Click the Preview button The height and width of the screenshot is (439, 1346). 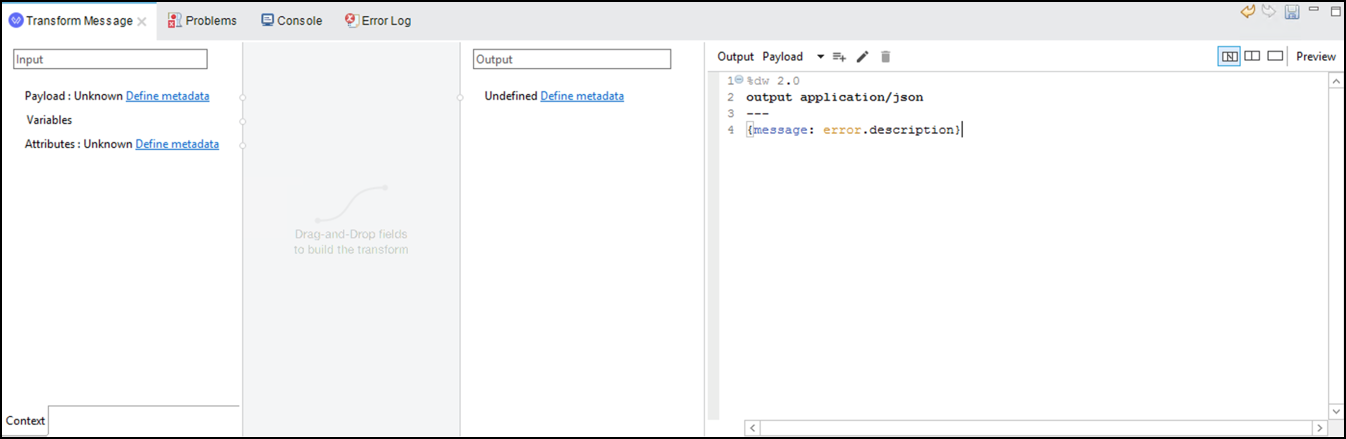1316,56
